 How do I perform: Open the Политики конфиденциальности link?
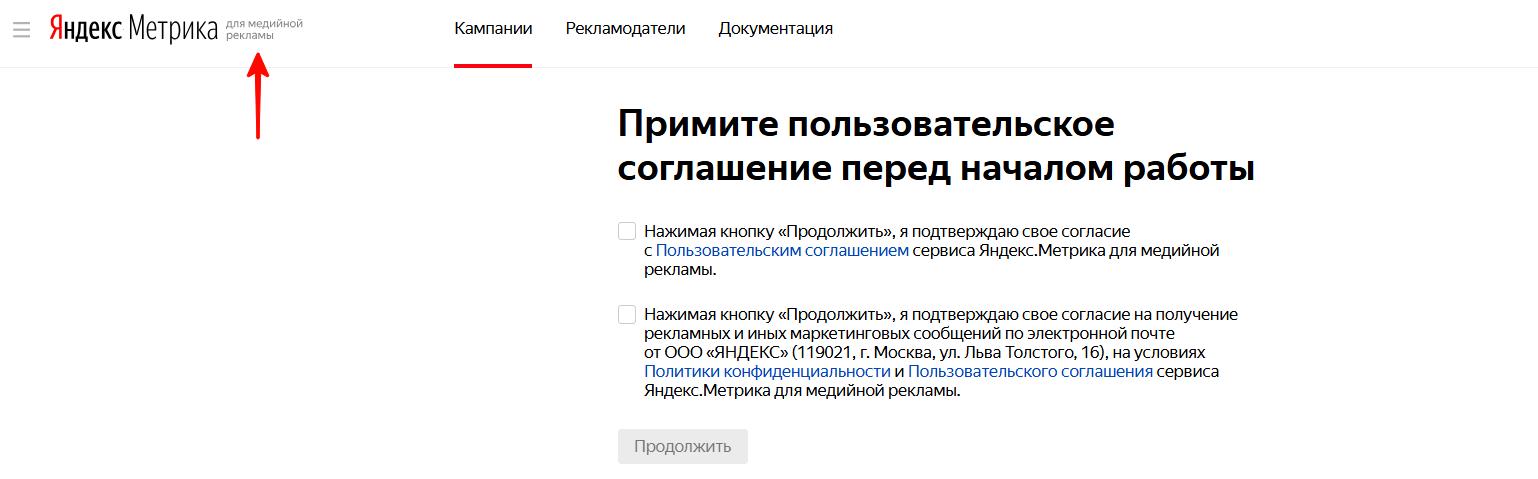[767, 372]
